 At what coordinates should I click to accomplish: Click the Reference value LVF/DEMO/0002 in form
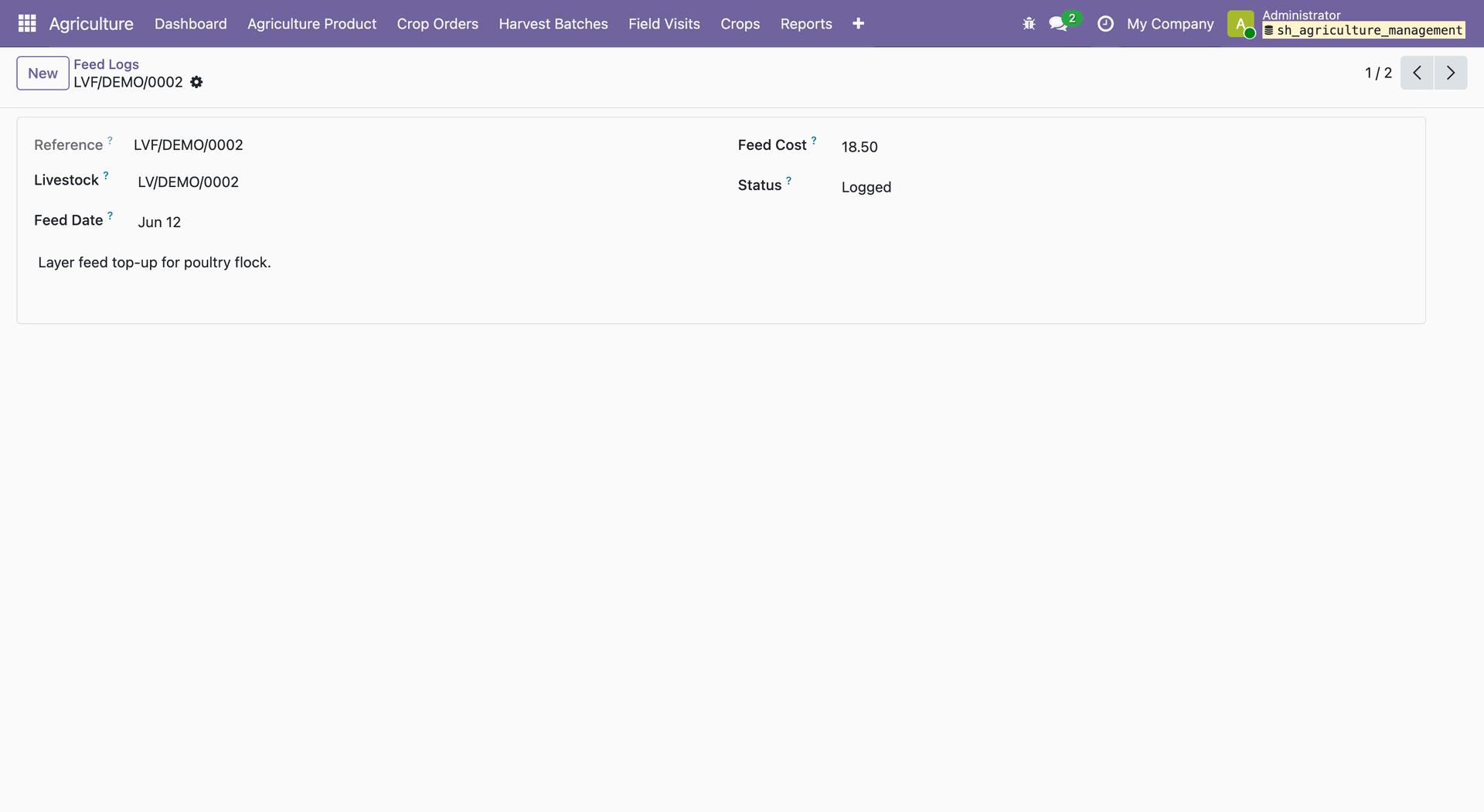188,145
